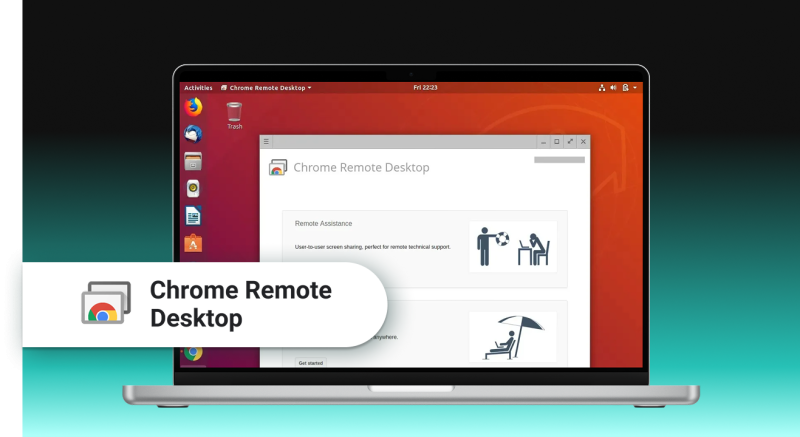Image resolution: width=800 pixels, height=437 pixels.
Task: Maximize the Chrome Remote Desktop window
Action: [557, 142]
